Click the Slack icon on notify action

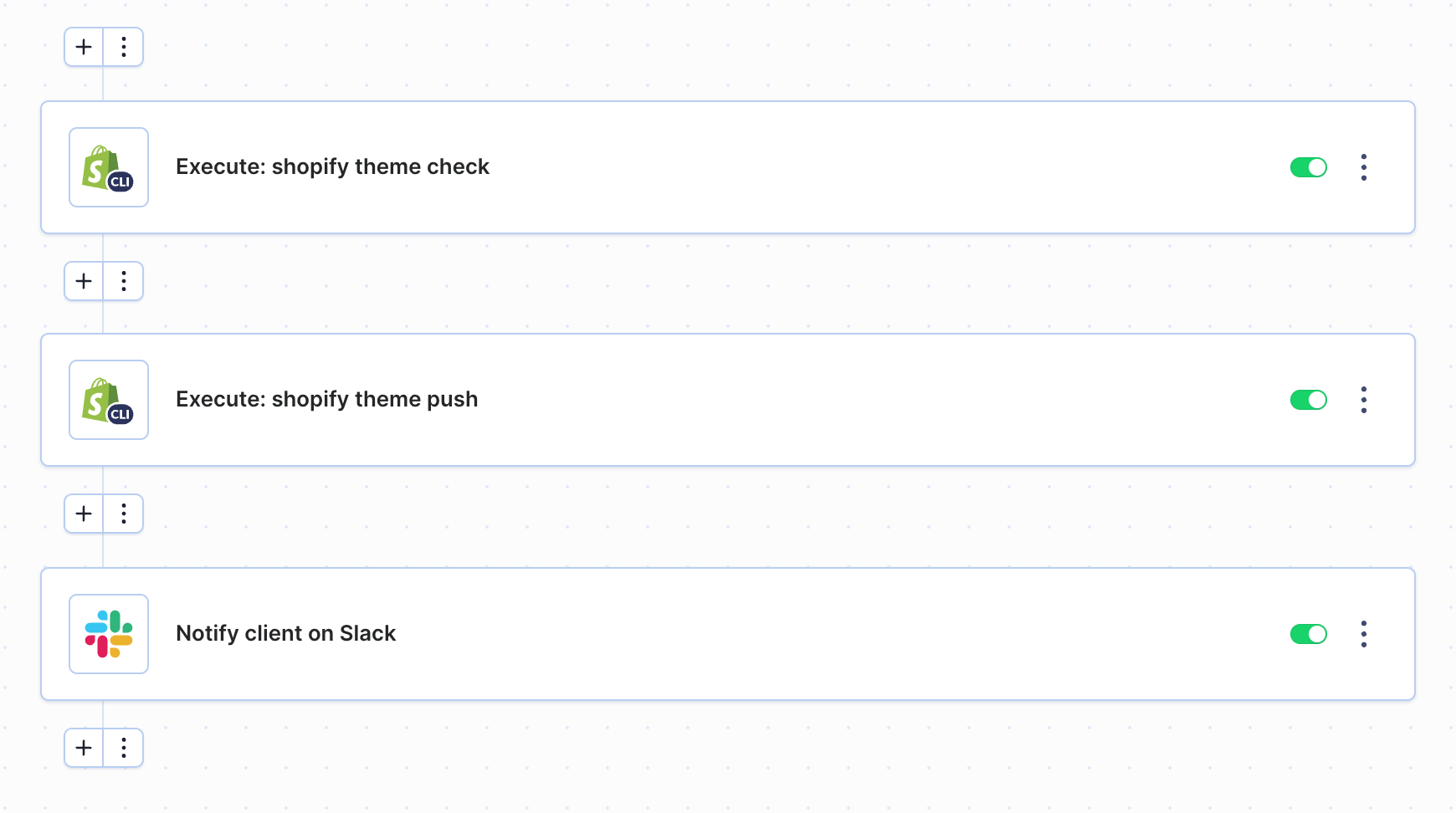[x=109, y=634]
